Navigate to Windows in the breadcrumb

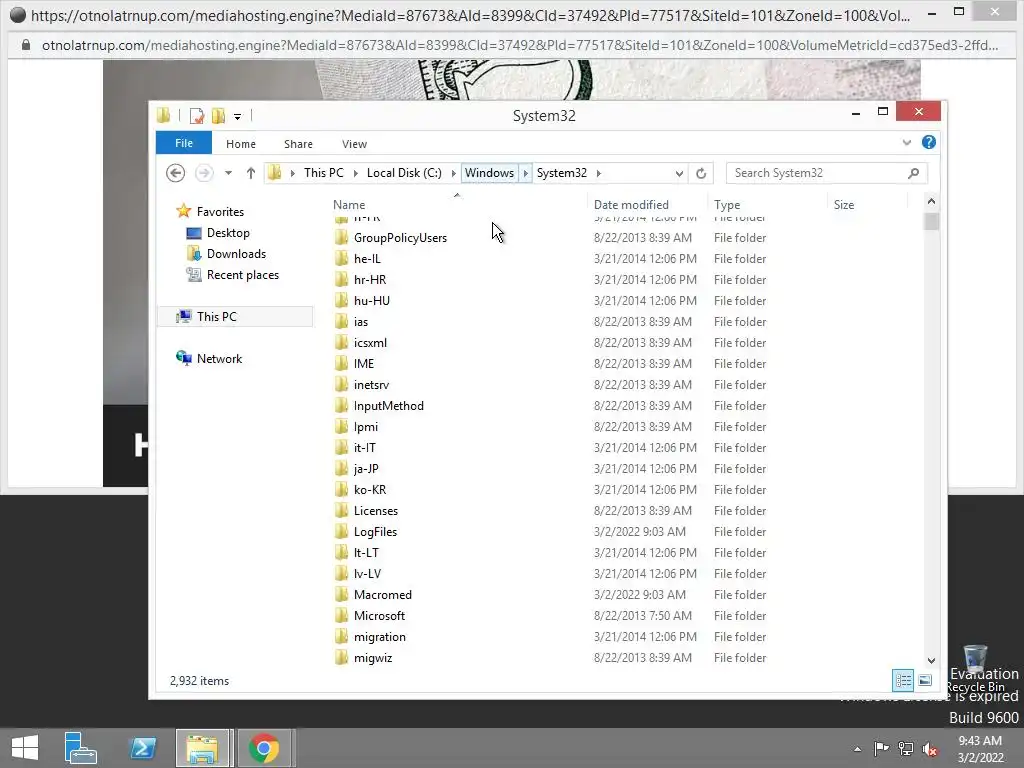click(490, 173)
